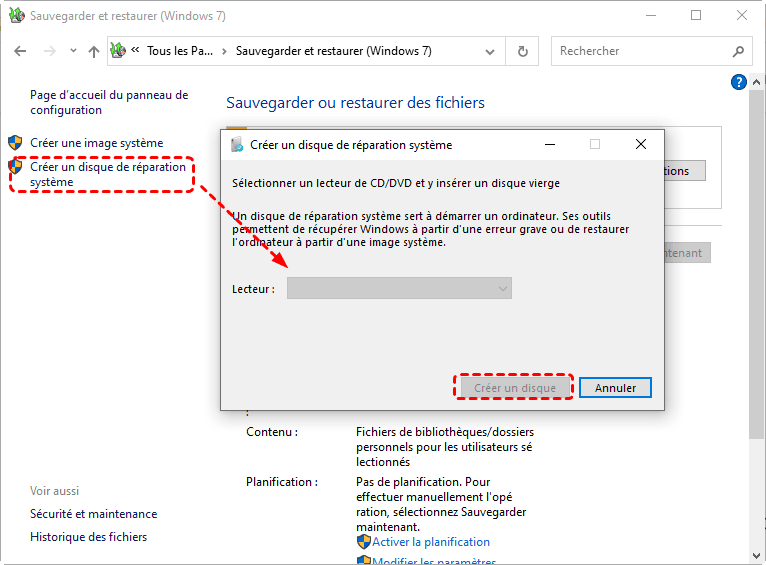The width and height of the screenshot is (766, 565).
Task: Click the control panel icon in address bar
Action: [118, 50]
